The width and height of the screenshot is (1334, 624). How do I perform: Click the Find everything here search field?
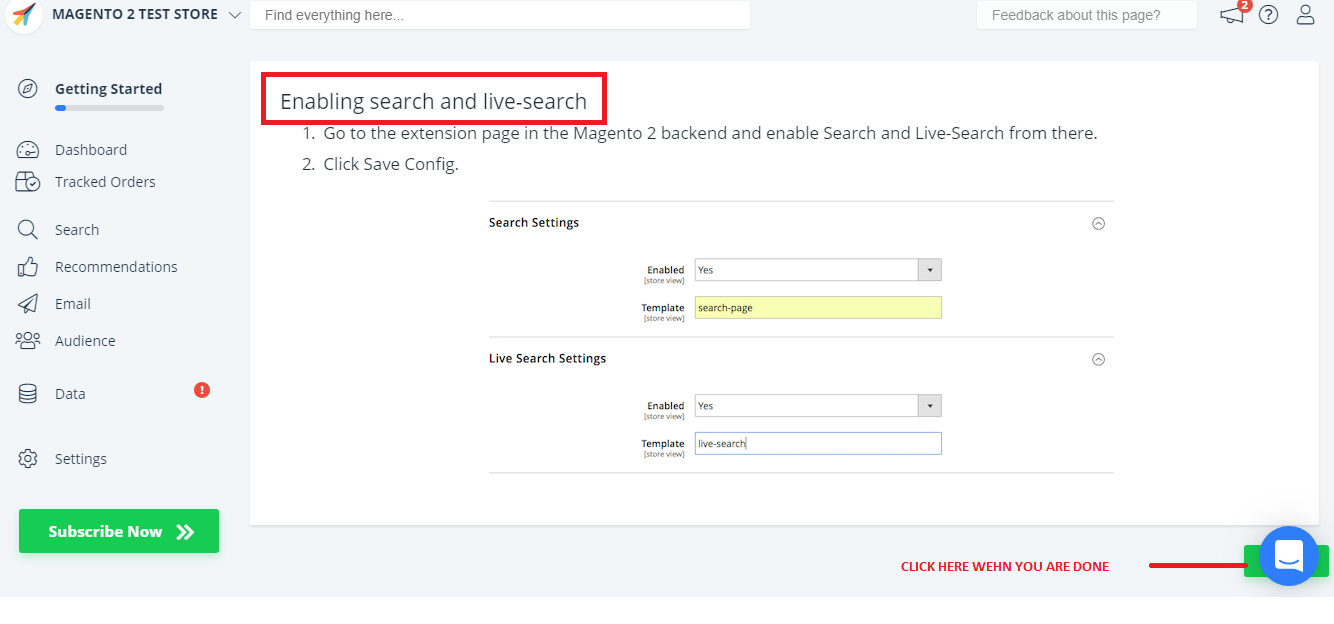(499, 15)
